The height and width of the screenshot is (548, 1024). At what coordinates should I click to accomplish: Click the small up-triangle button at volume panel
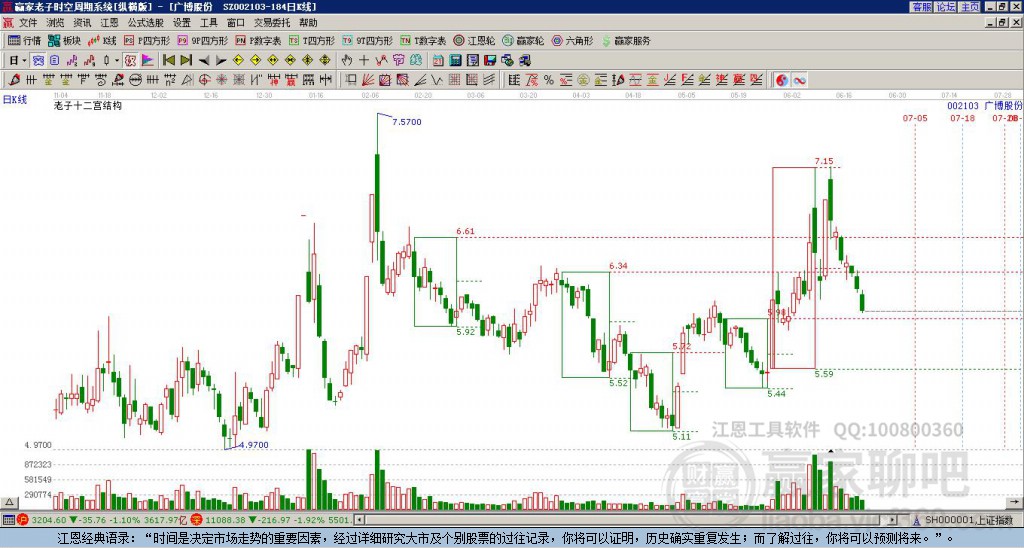(9, 502)
